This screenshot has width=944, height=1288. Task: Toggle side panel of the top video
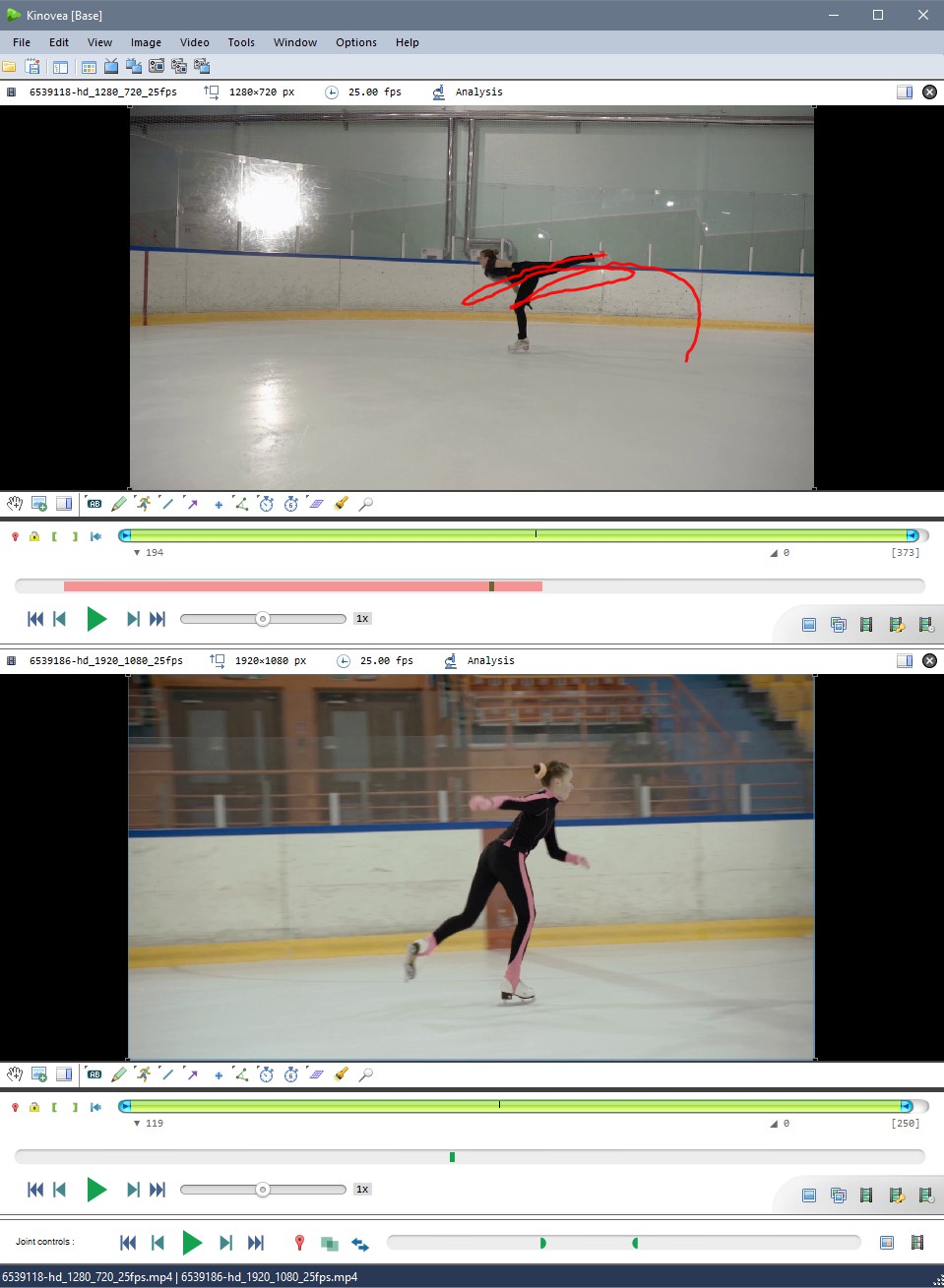[x=904, y=92]
